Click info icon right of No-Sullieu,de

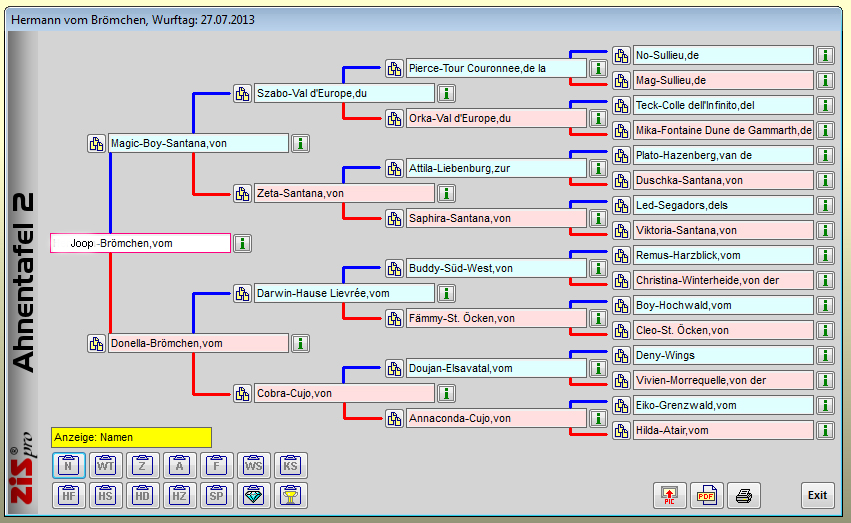point(825,56)
